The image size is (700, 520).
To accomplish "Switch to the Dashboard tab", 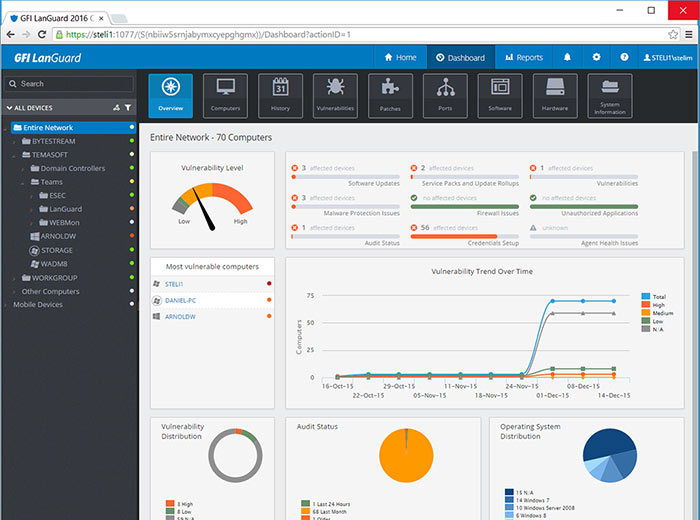I will tap(461, 57).
